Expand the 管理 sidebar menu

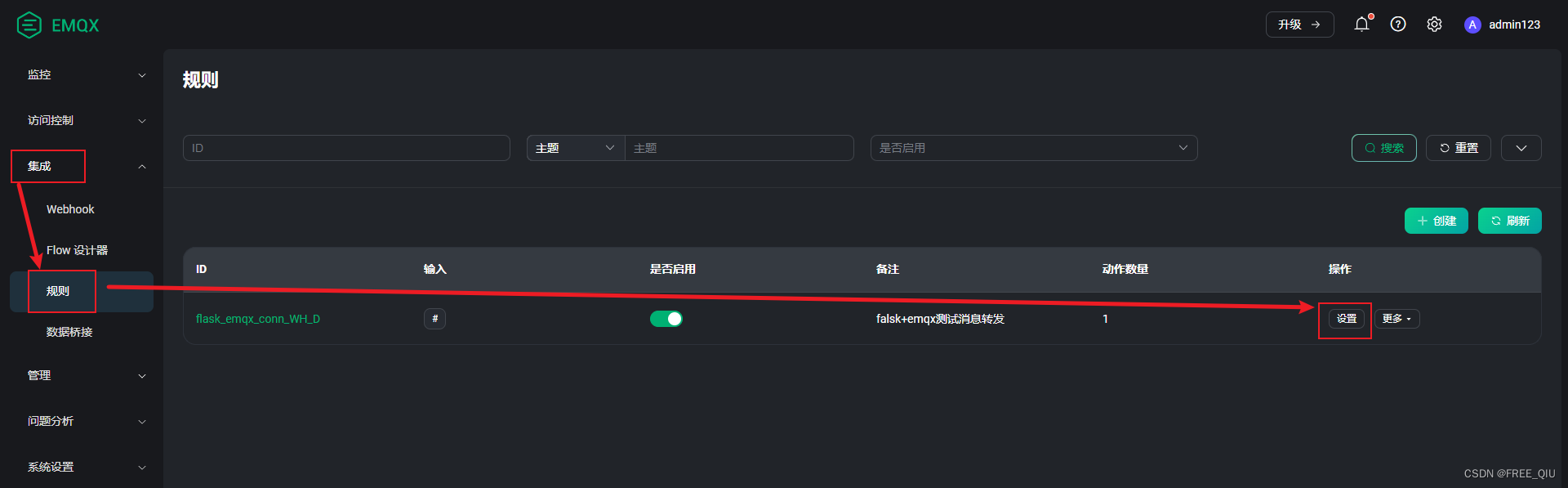click(x=87, y=375)
